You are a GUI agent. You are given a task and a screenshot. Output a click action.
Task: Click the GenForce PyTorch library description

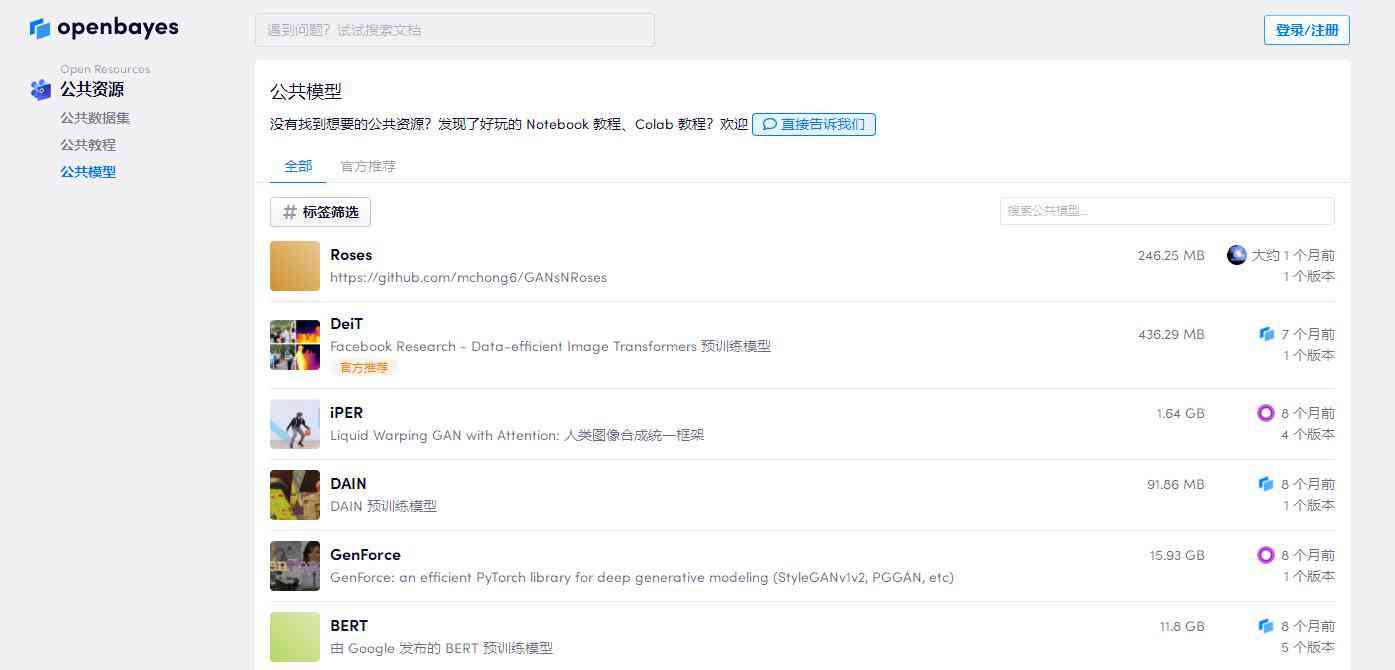click(642, 577)
